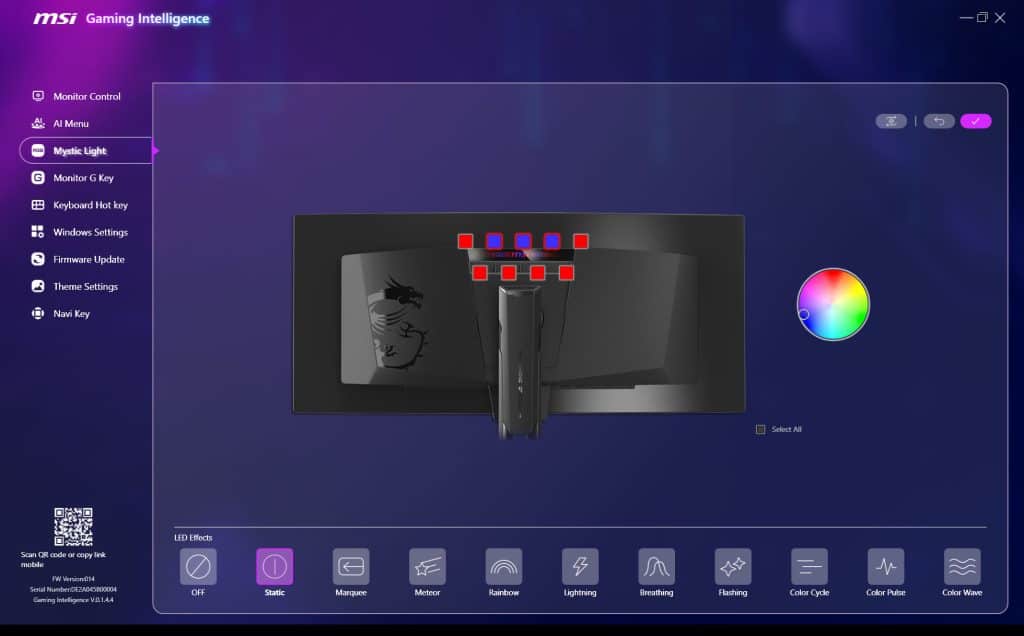This screenshot has width=1024, height=636.
Task: Toggle a red LED zone on the top row
Action: pyautogui.click(x=465, y=240)
